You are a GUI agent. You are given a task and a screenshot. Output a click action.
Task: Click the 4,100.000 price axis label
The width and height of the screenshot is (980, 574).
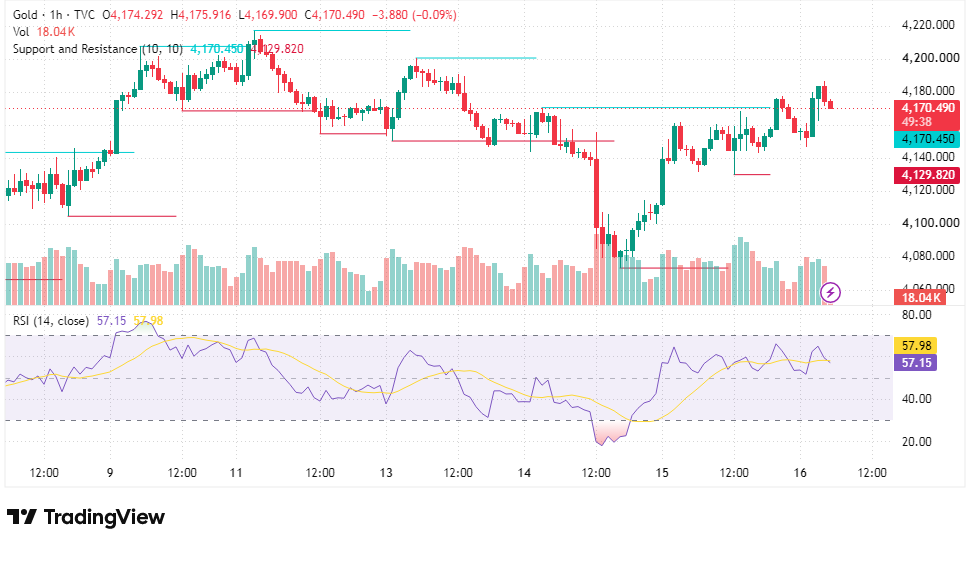930,223
